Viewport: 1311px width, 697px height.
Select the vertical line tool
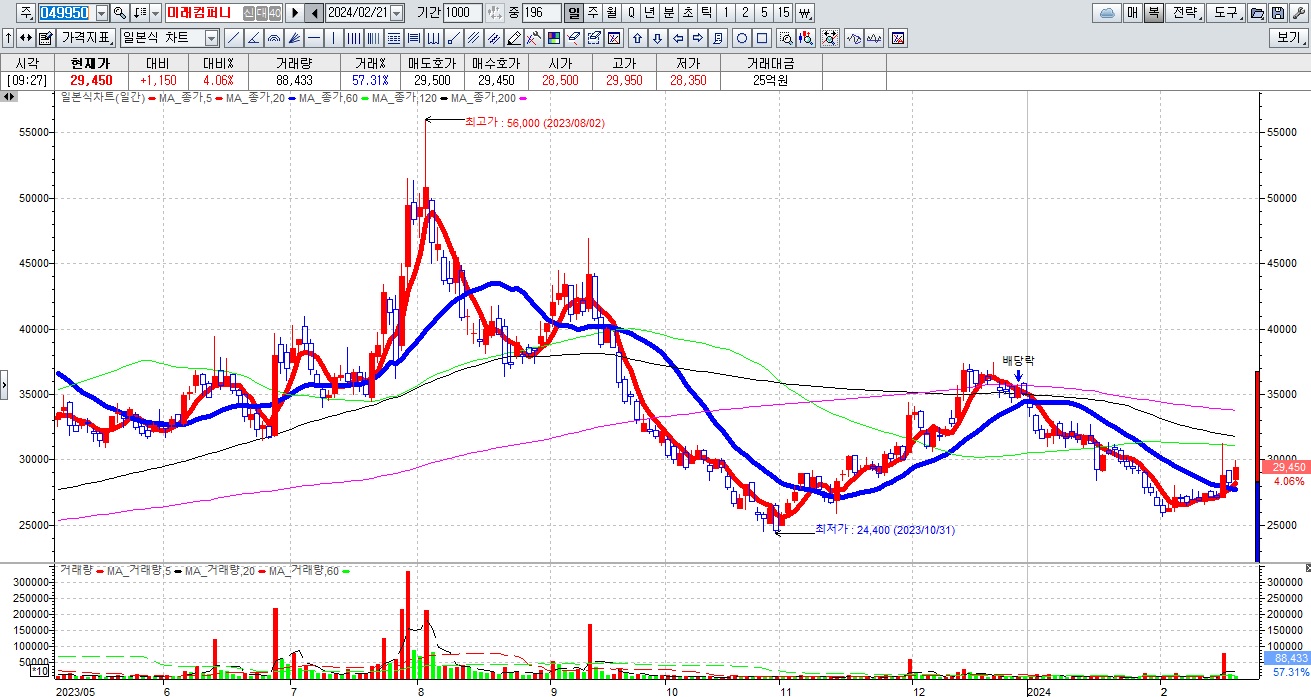point(334,38)
